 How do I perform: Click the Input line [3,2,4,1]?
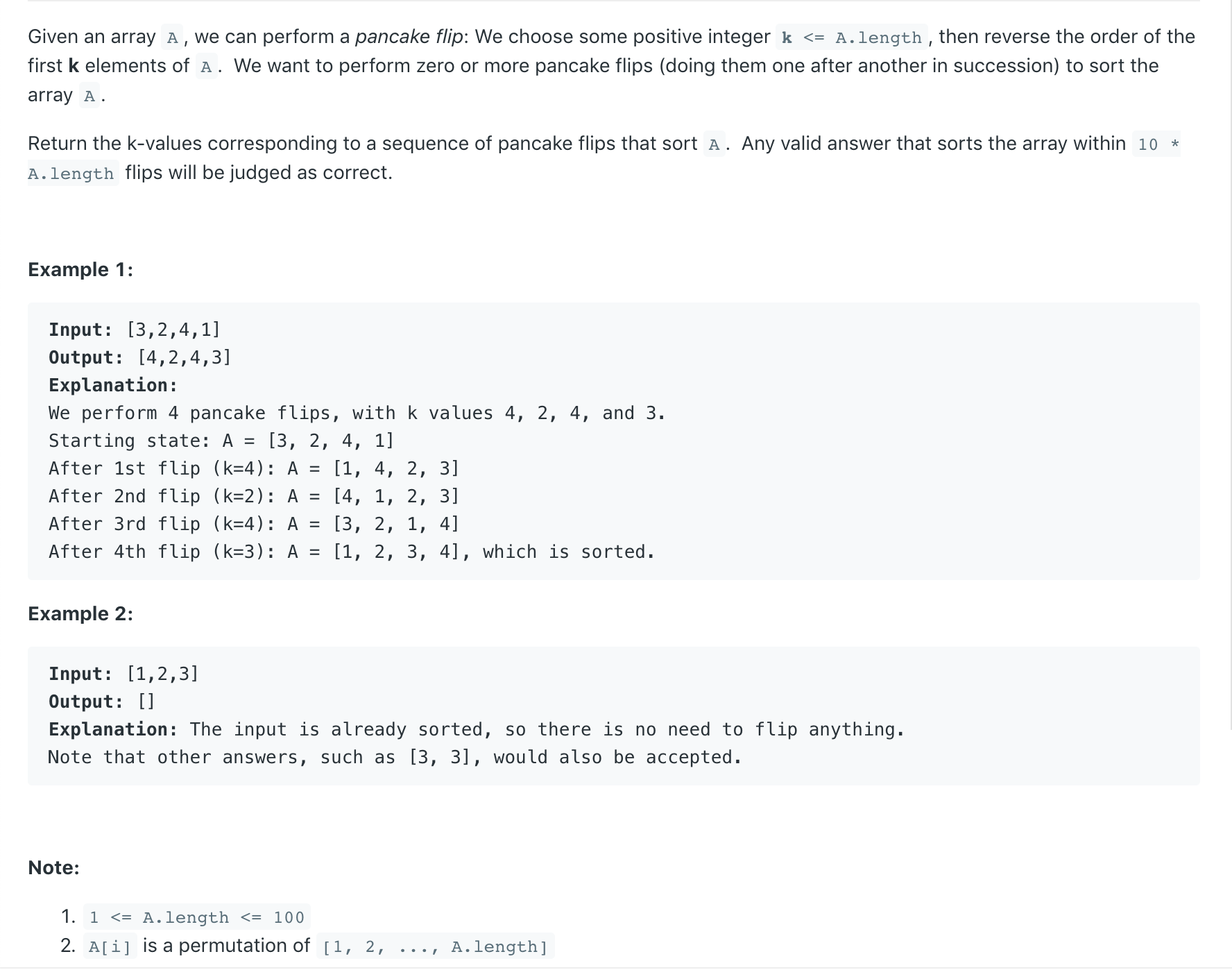click(135, 330)
